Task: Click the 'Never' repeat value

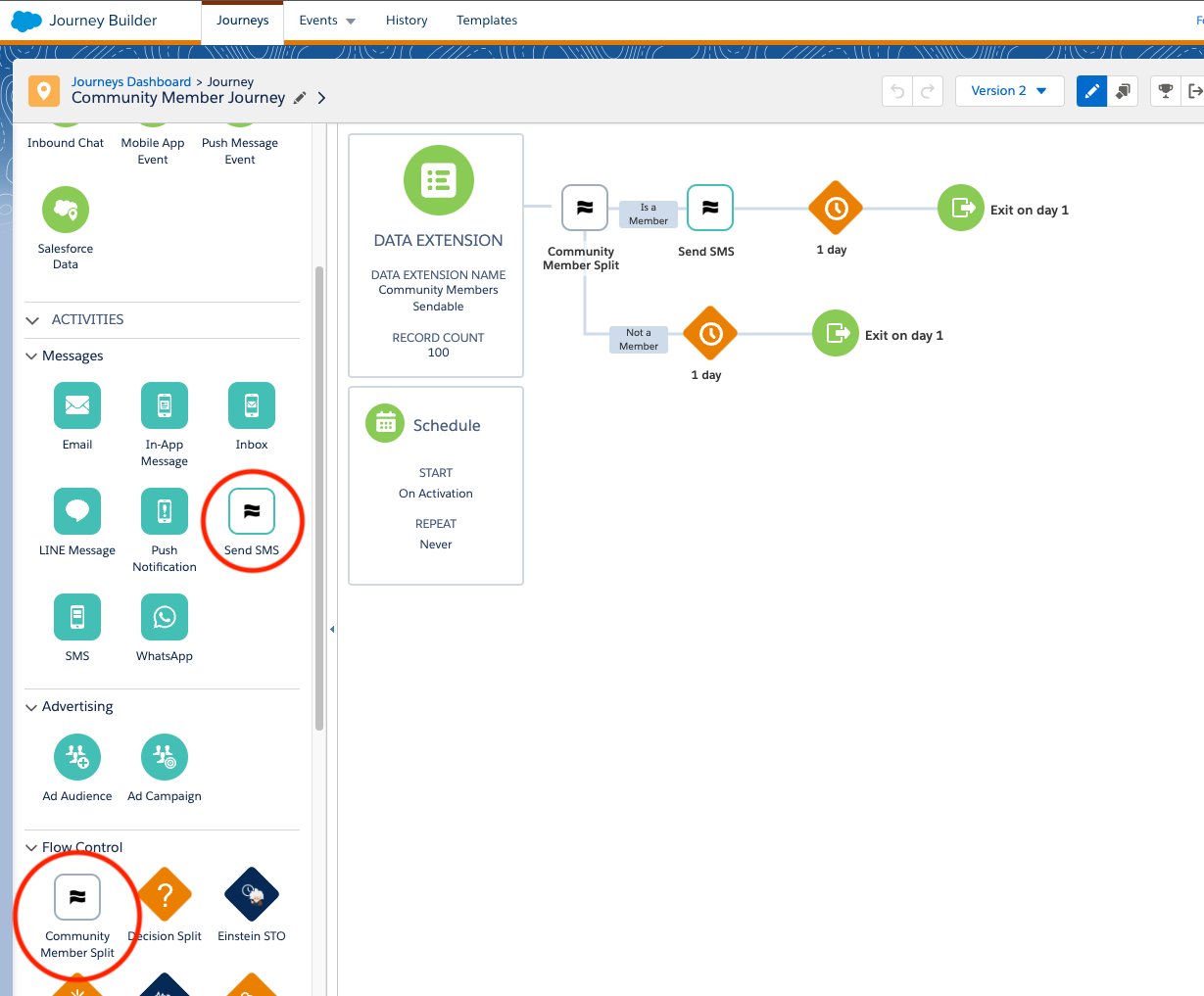Action: point(436,545)
